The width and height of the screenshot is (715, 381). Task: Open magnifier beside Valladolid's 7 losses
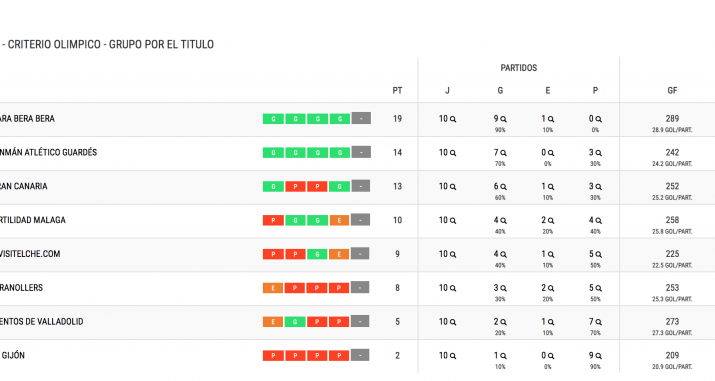coord(599,322)
